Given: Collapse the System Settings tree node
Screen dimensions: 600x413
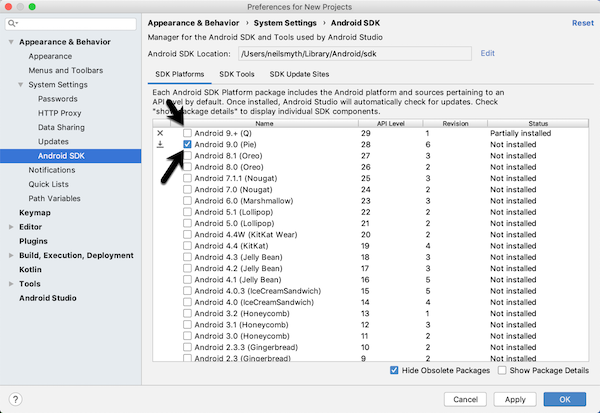Looking at the screenshot, I should click(21, 85).
